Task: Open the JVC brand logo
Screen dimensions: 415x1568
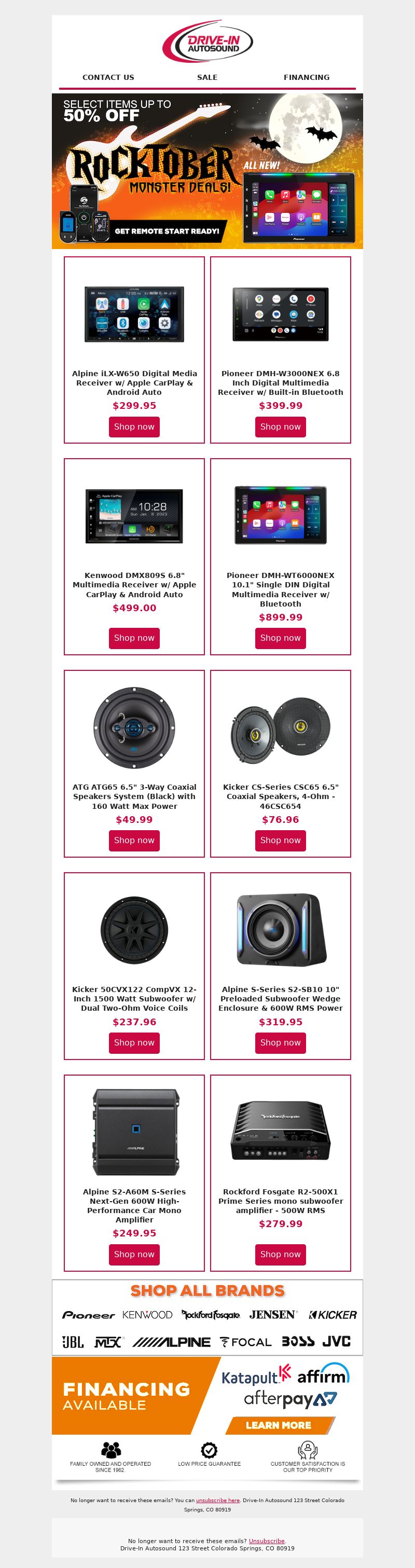Action: coord(337,1341)
